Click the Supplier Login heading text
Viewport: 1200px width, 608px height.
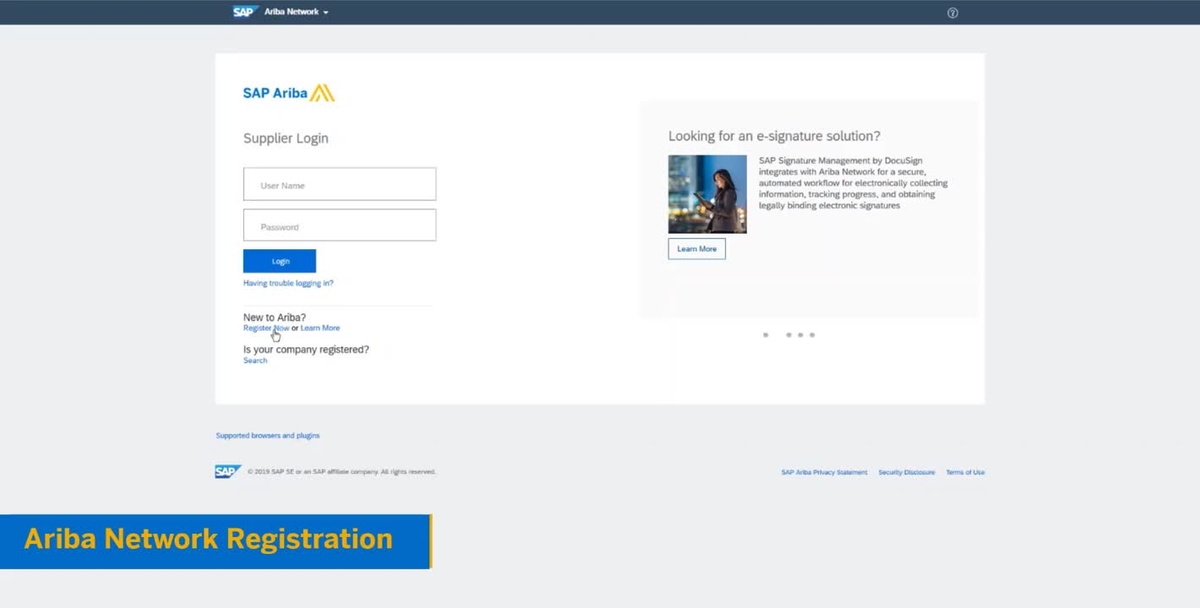coord(286,139)
